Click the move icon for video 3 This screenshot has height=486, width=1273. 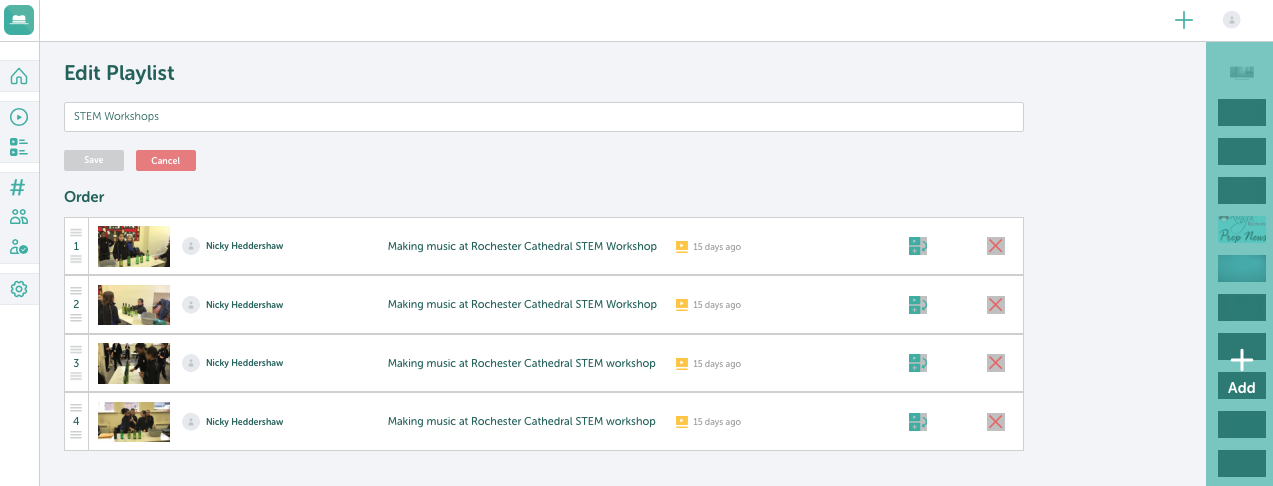(918, 363)
